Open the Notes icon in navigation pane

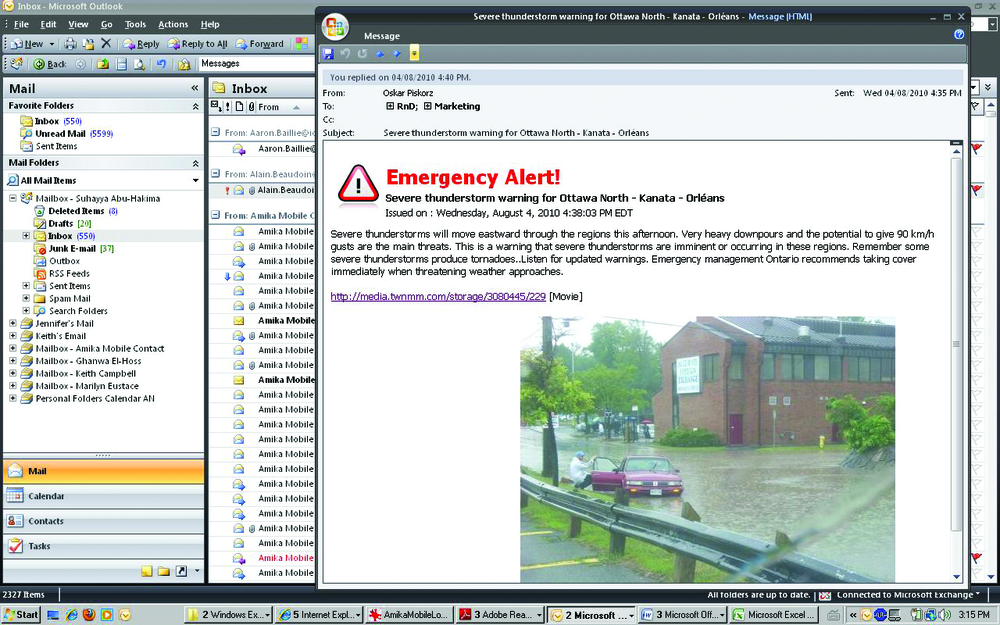[147, 571]
